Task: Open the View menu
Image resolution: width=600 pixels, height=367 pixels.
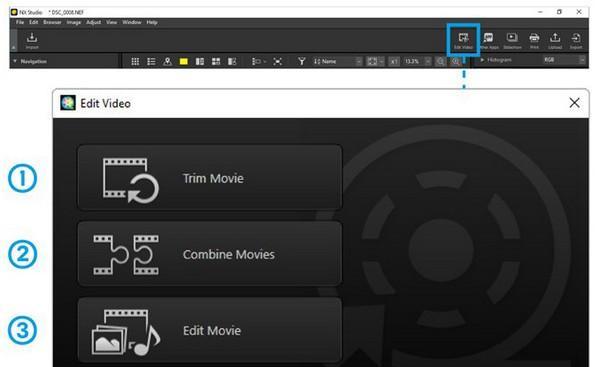Action: [x=111, y=22]
